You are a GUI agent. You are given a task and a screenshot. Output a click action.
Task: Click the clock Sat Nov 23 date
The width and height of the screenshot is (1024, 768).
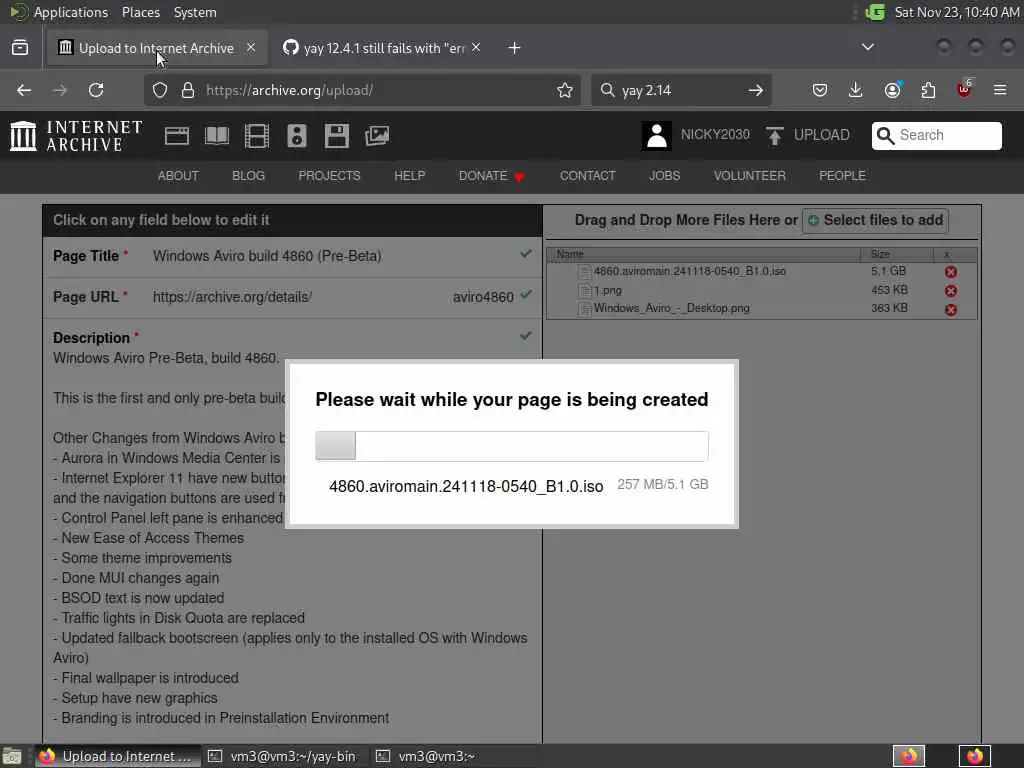pyautogui.click(x=956, y=12)
